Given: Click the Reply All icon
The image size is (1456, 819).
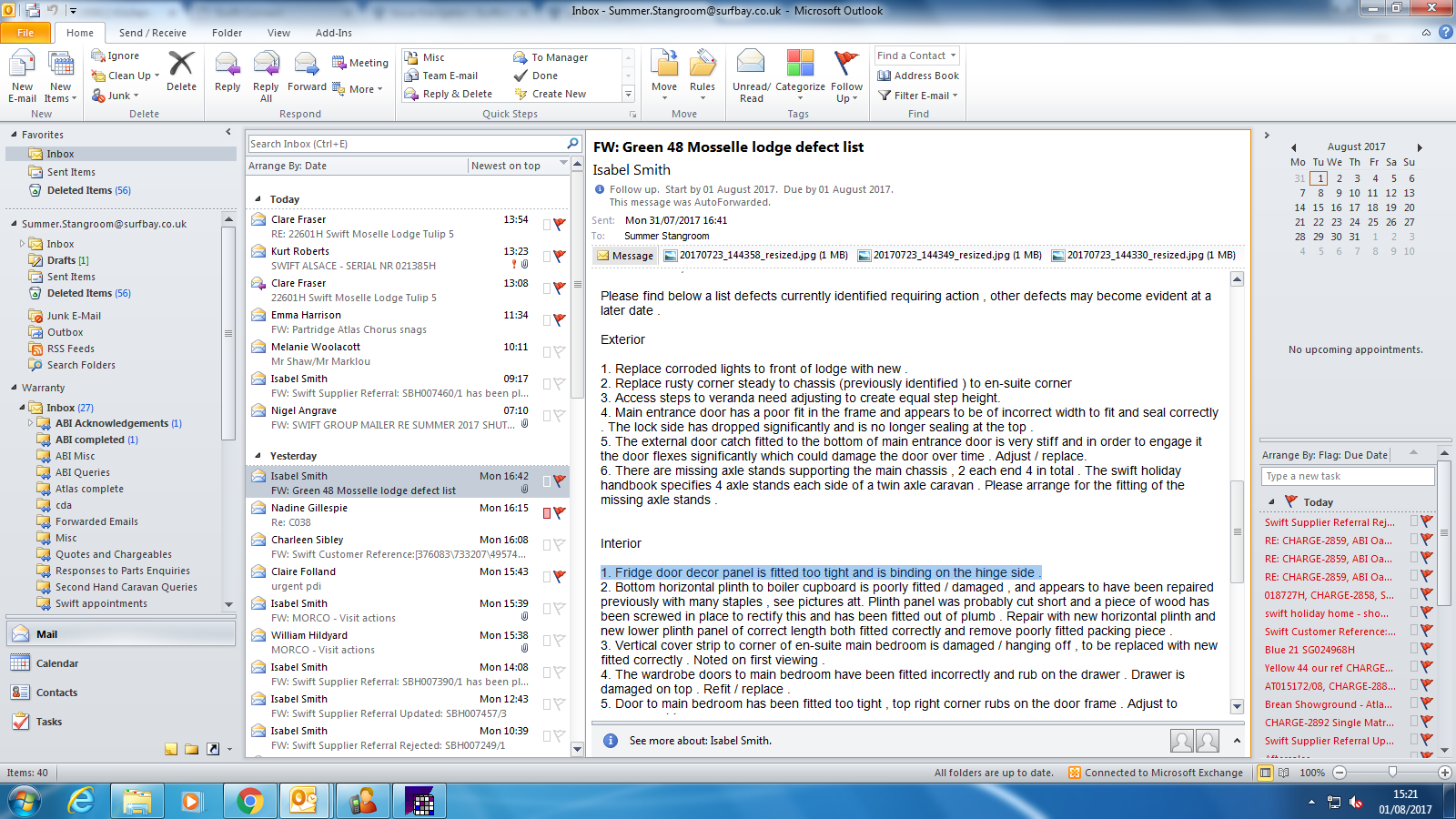Looking at the screenshot, I should pyautogui.click(x=266, y=66).
